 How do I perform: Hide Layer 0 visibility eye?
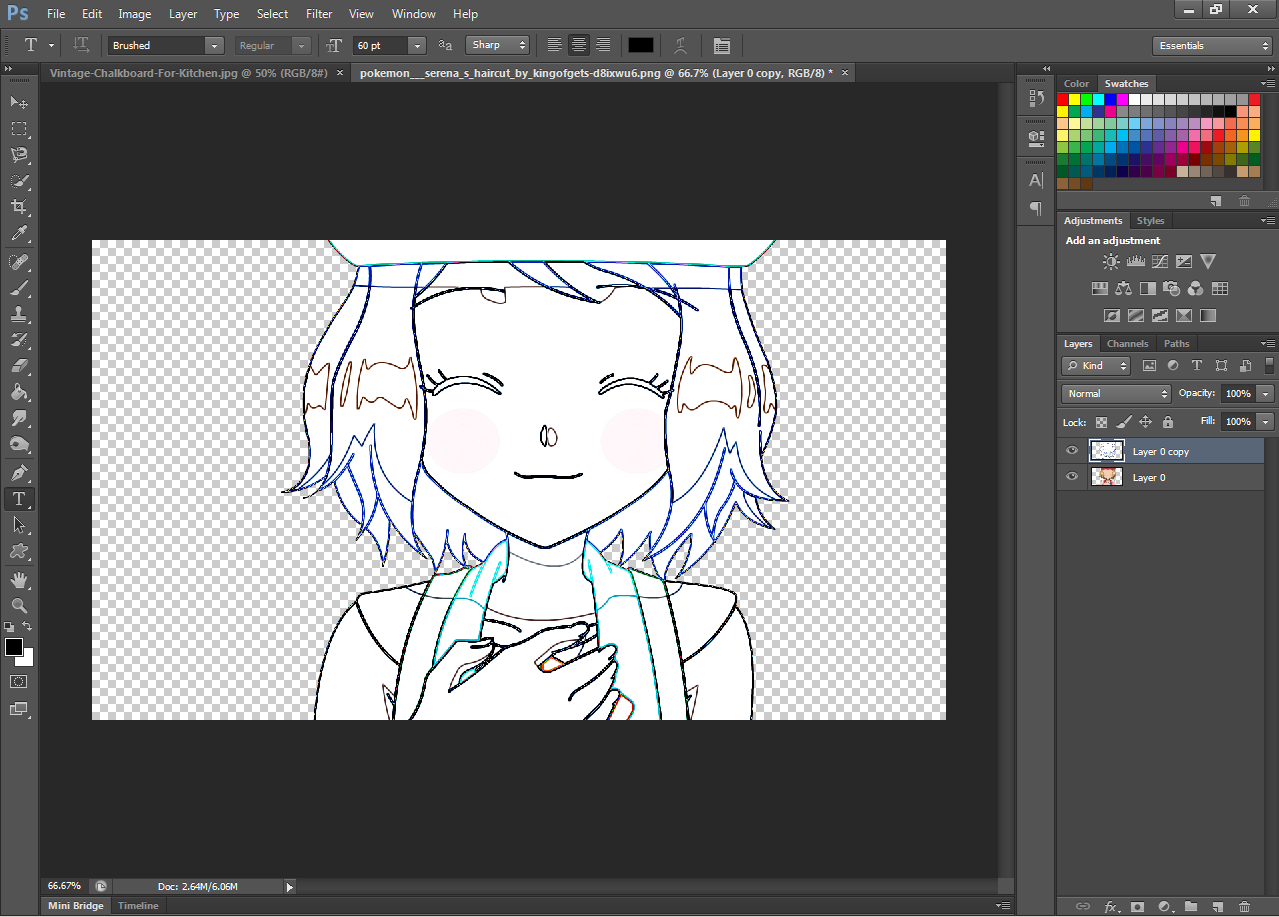(1072, 477)
